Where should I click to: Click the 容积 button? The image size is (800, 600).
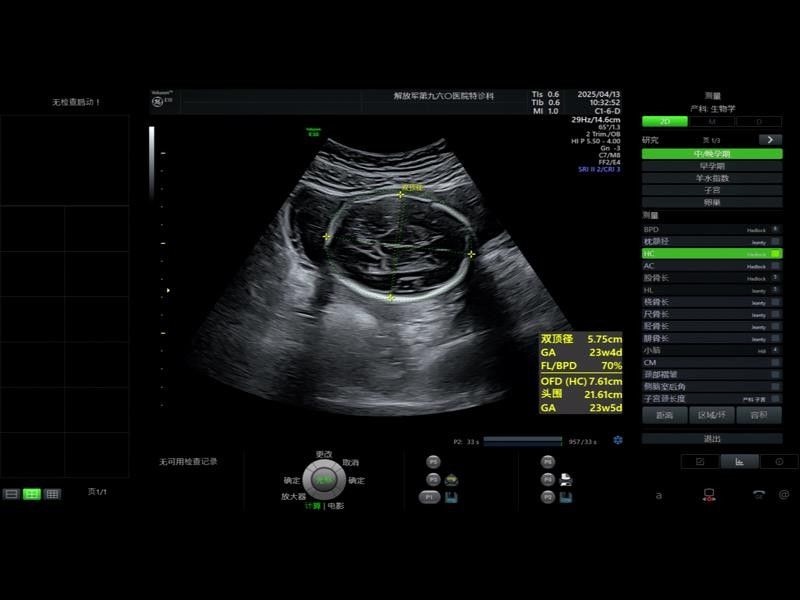click(x=759, y=415)
